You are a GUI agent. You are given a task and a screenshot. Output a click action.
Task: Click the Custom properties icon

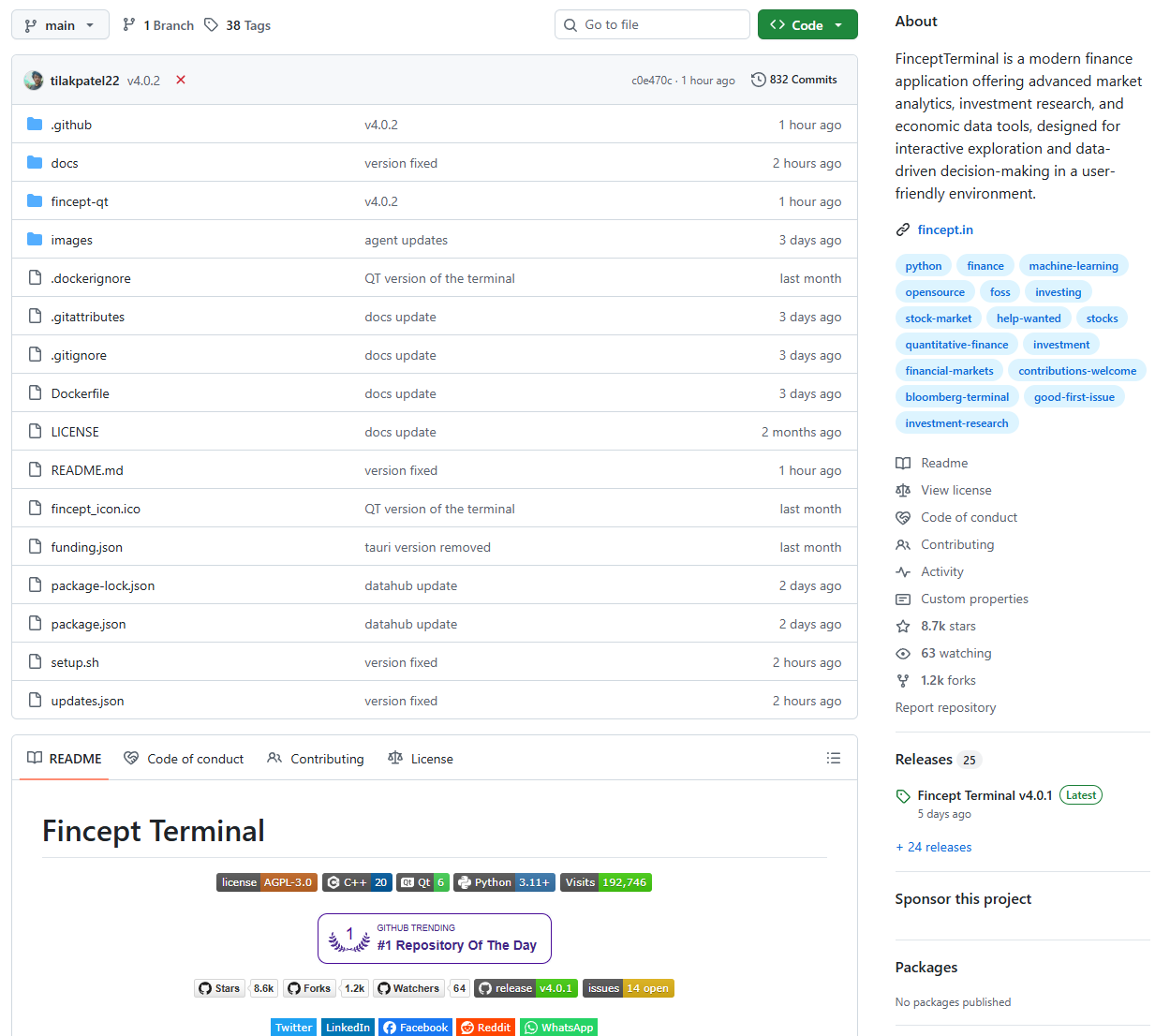point(903,599)
